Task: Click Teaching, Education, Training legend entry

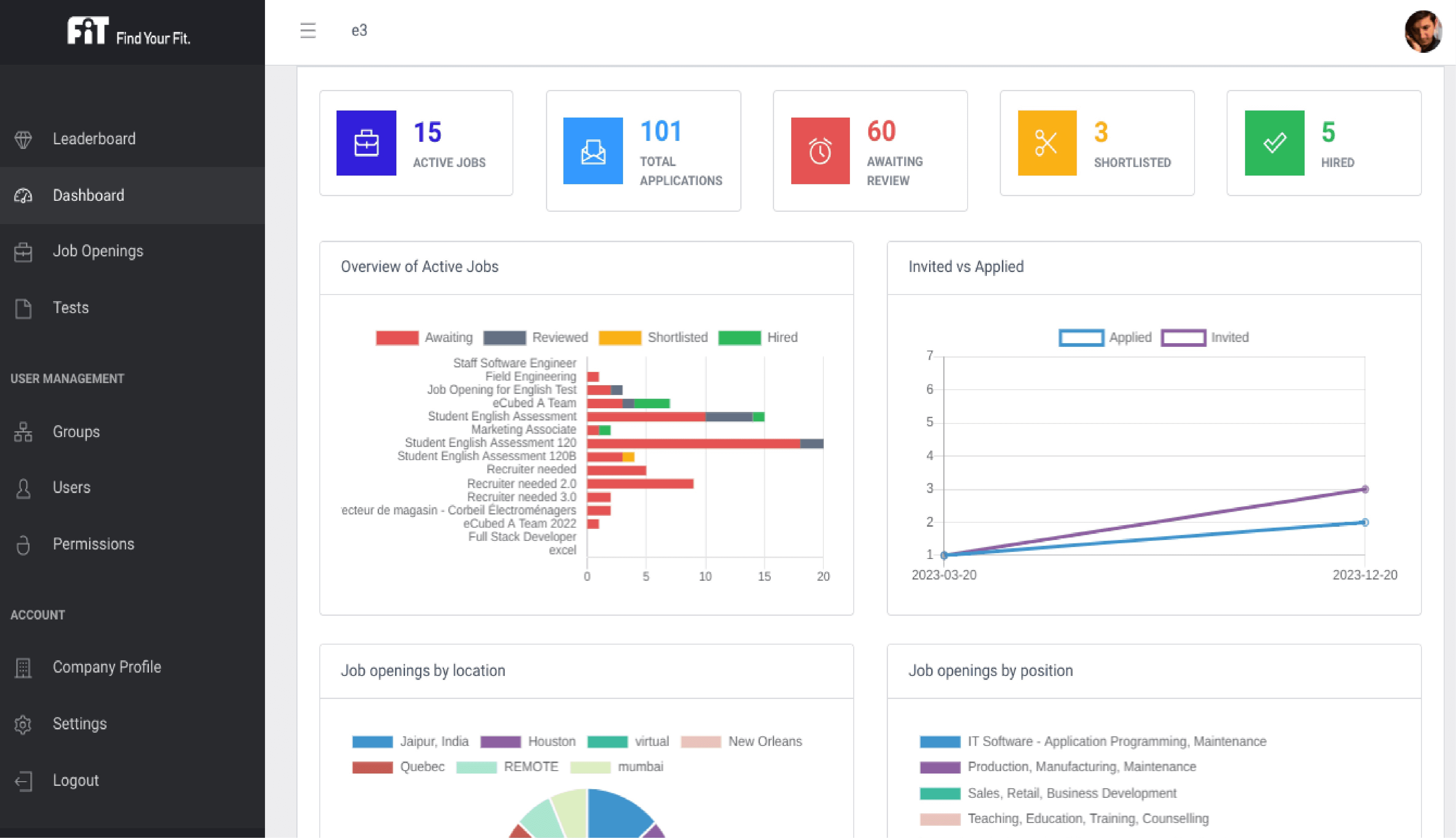Action: [1065, 818]
